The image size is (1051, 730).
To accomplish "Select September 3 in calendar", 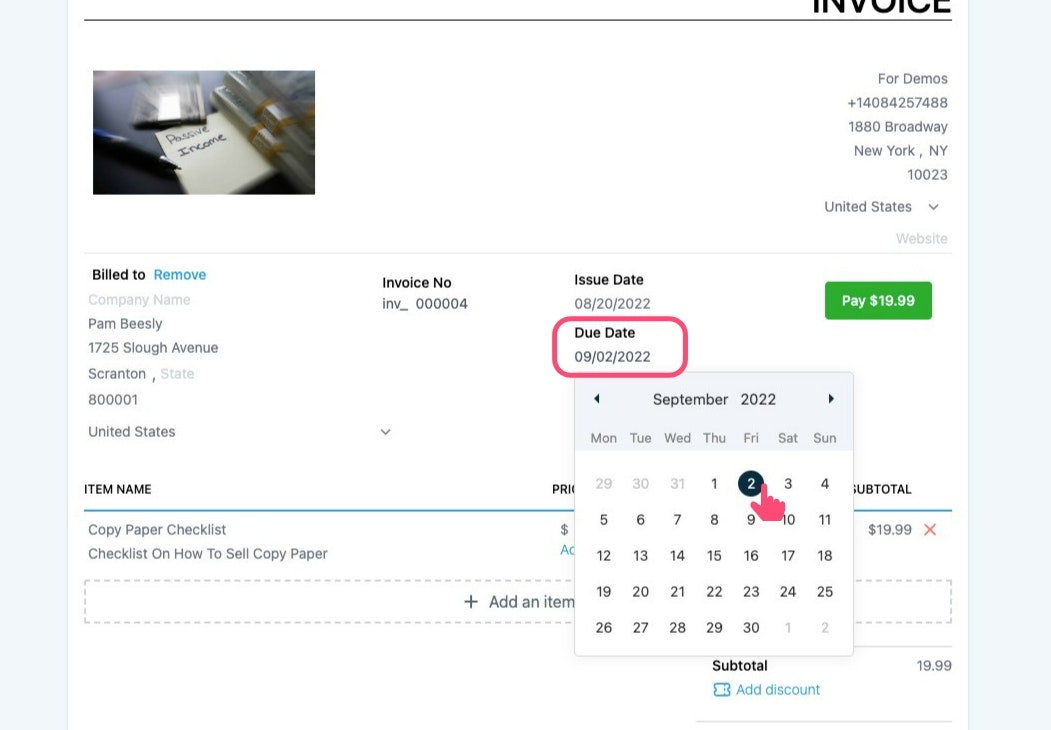I will click(x=788, y=483).
